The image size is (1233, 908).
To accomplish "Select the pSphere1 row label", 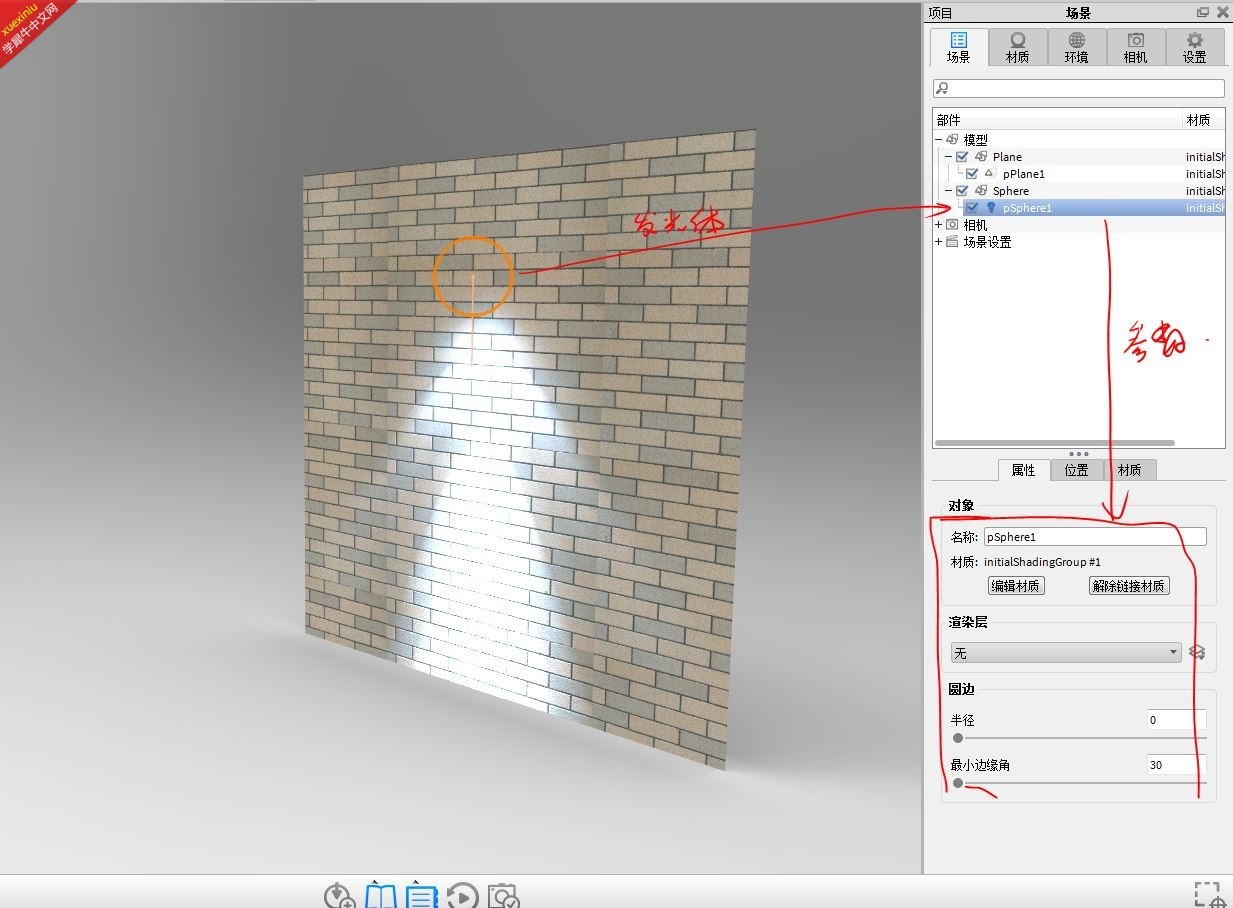I will pyautogui.click(x=1027, y=208).
